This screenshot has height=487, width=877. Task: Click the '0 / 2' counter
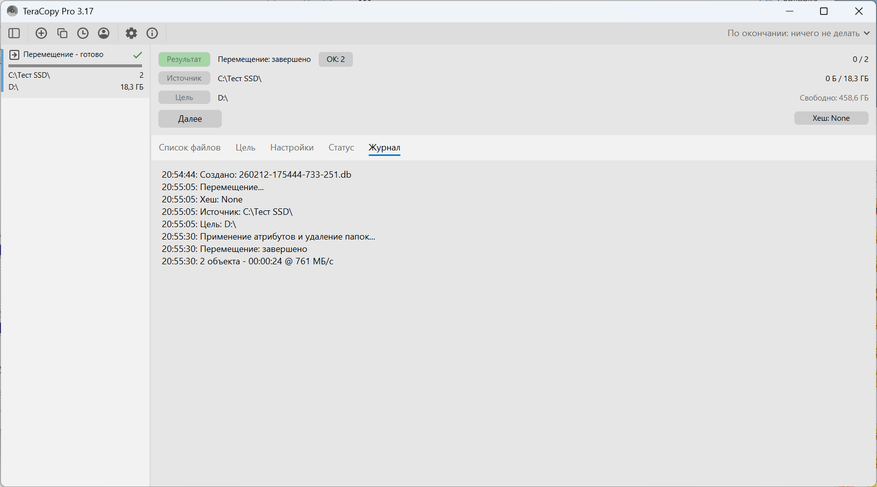click(860, 59)
